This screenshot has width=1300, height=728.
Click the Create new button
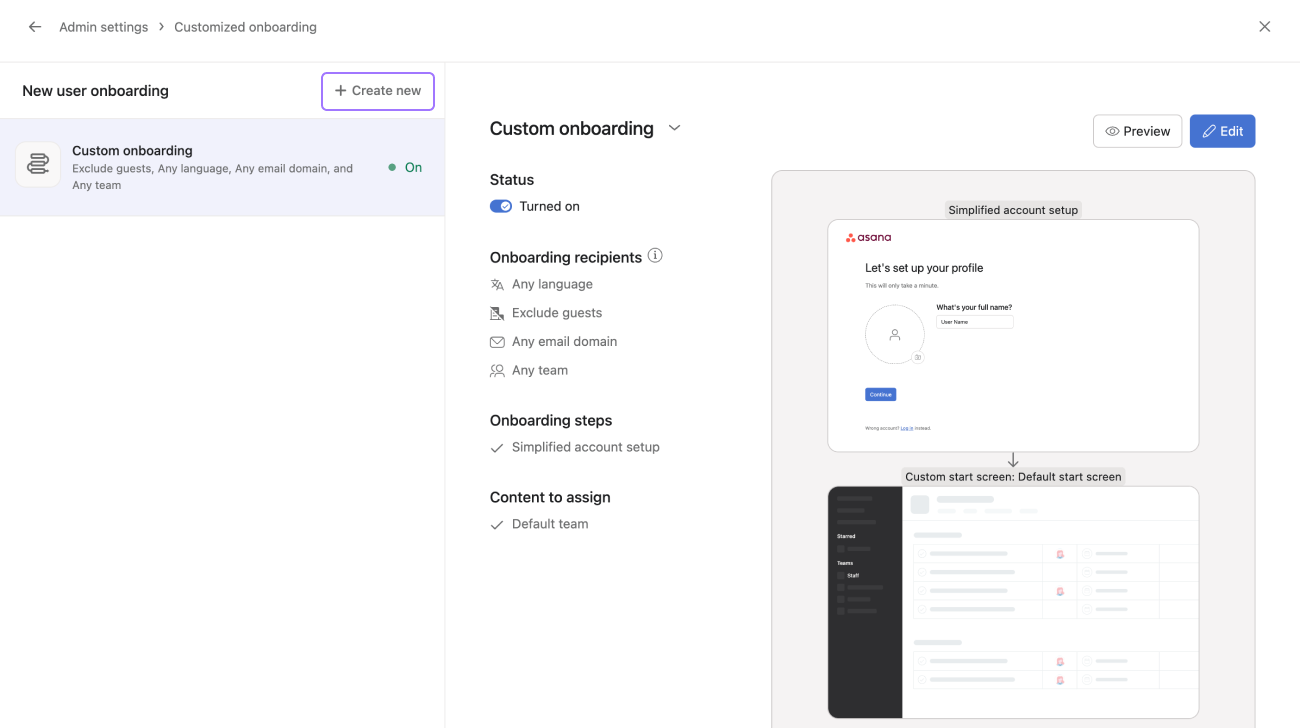(378, 91)
